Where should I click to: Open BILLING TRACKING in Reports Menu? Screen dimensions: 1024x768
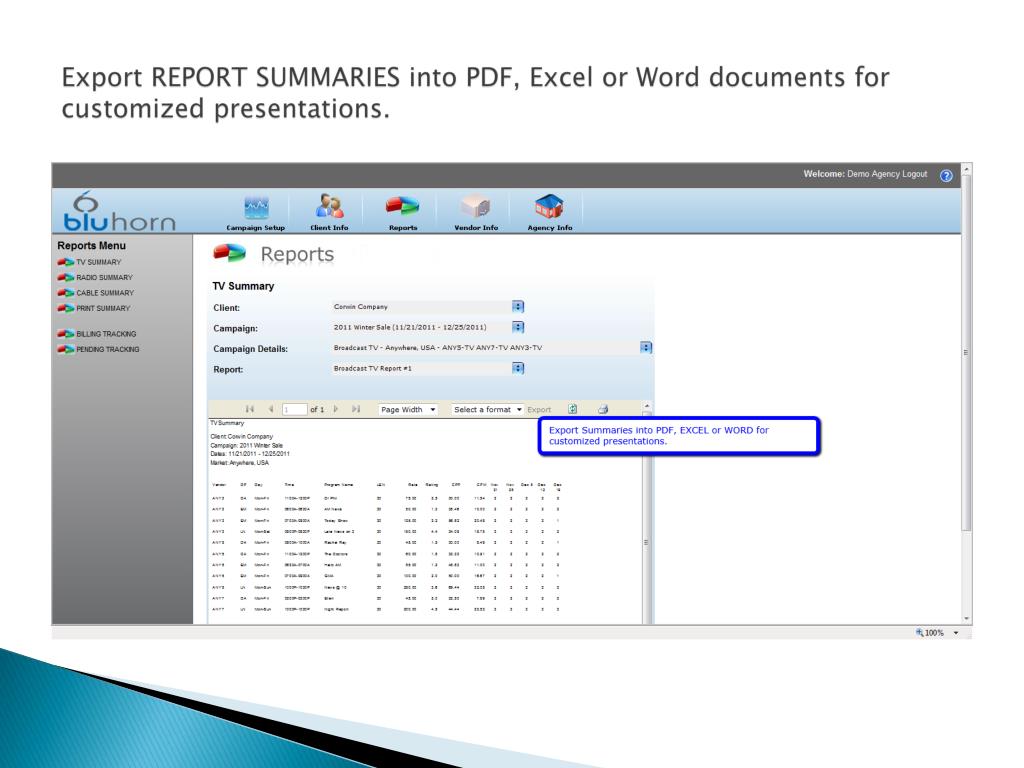point(106,334)
